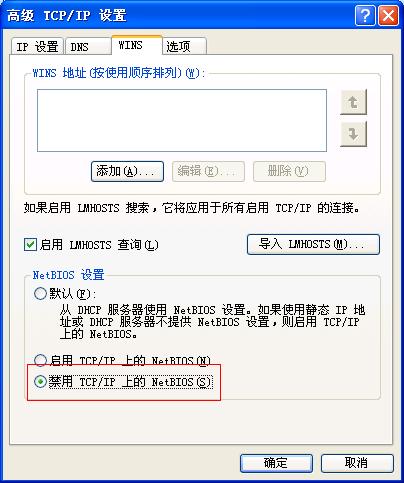Click inside the WINS address list box
404x483 pixels.
tap(182, 120)
